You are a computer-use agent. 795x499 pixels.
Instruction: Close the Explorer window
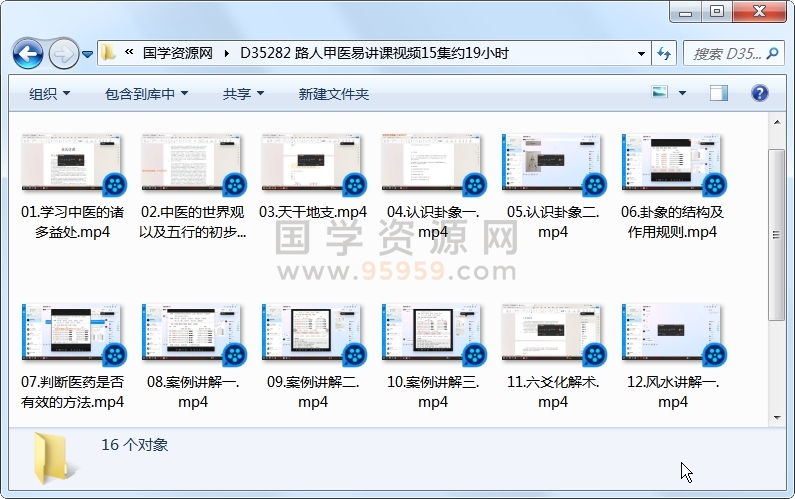[760, 12]
